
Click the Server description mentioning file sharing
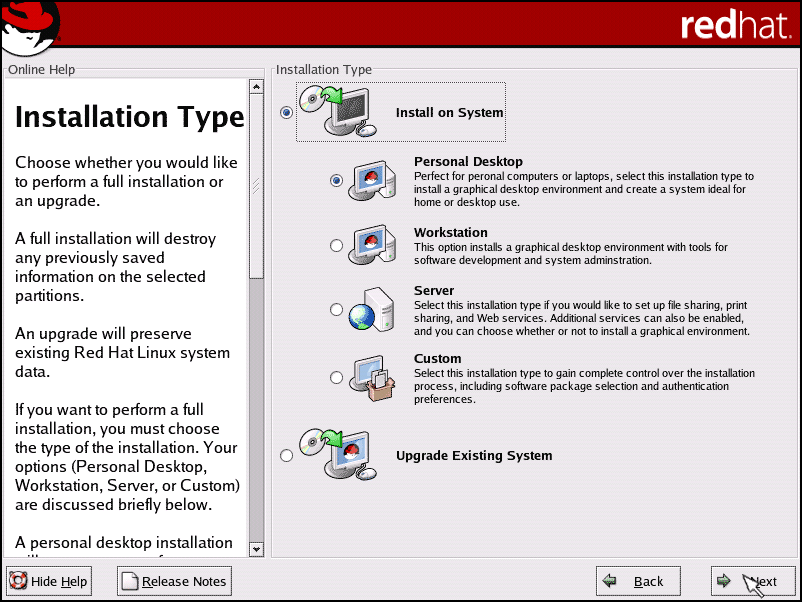click(582, 318)
